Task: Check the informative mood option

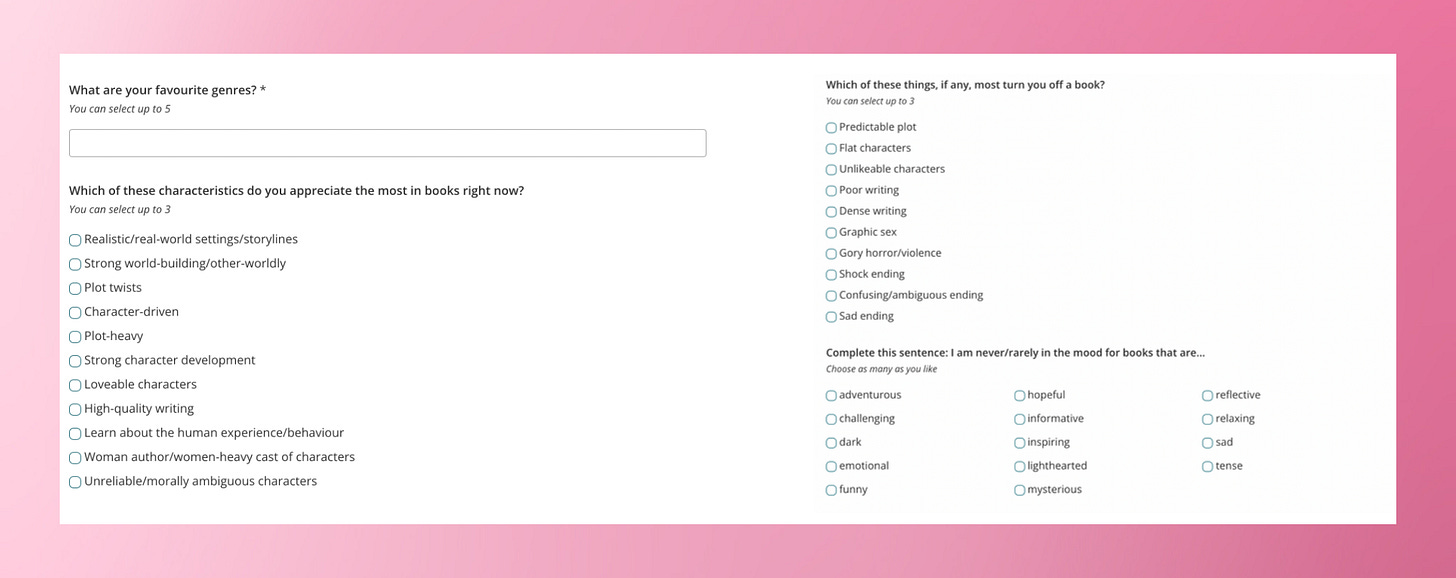Action: click(1019, 419)
